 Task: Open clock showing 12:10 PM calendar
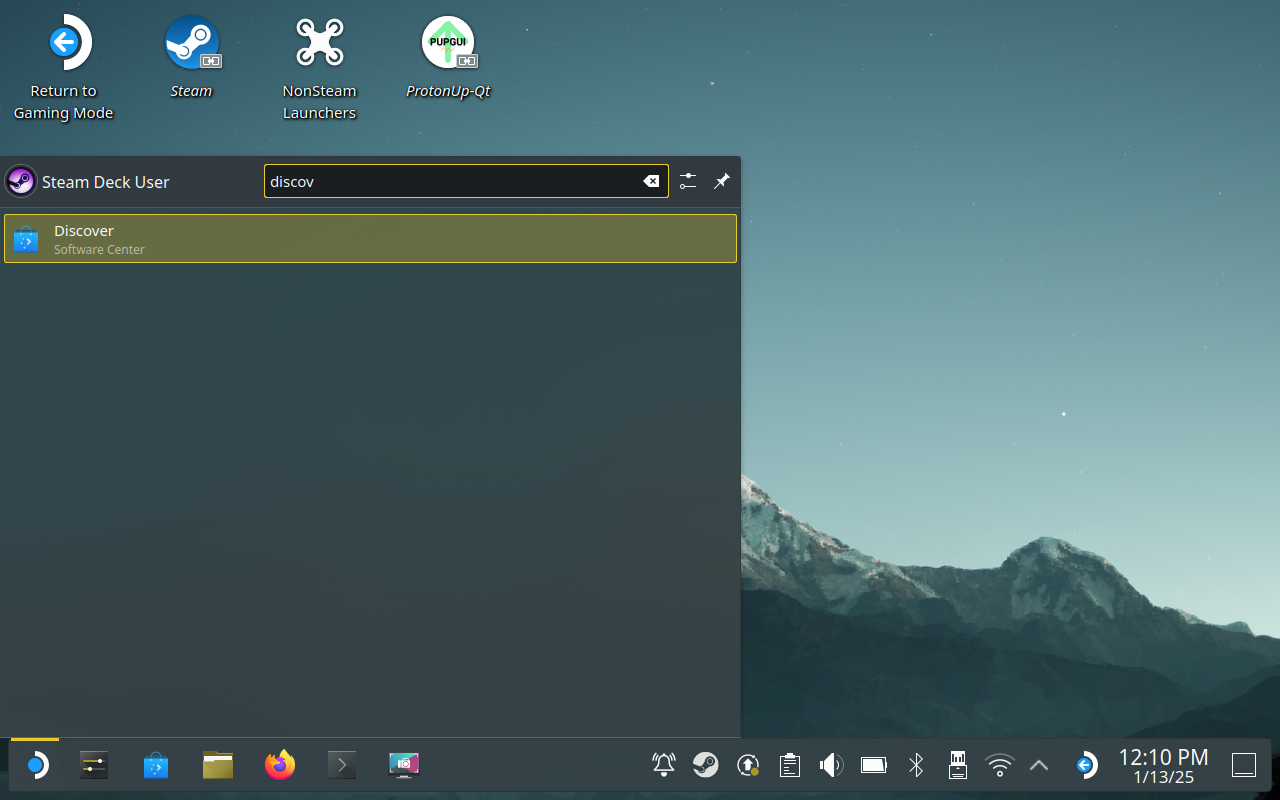click(x=1163, y=766)
